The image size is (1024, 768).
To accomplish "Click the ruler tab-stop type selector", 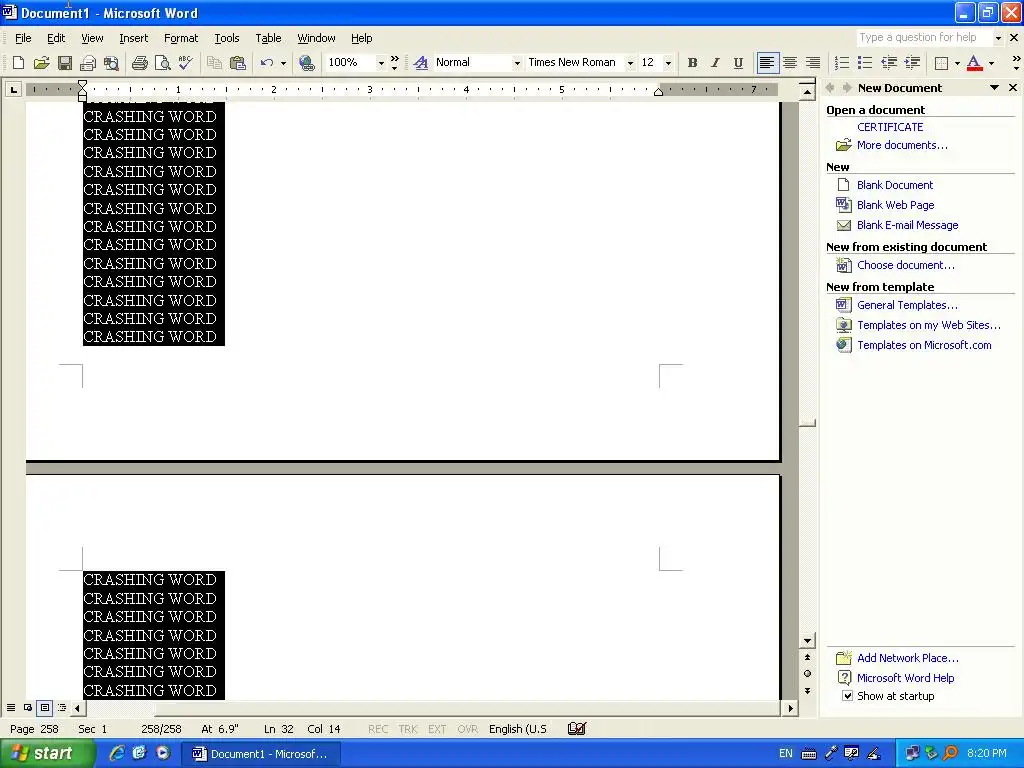I will click(x=13, y=89).
